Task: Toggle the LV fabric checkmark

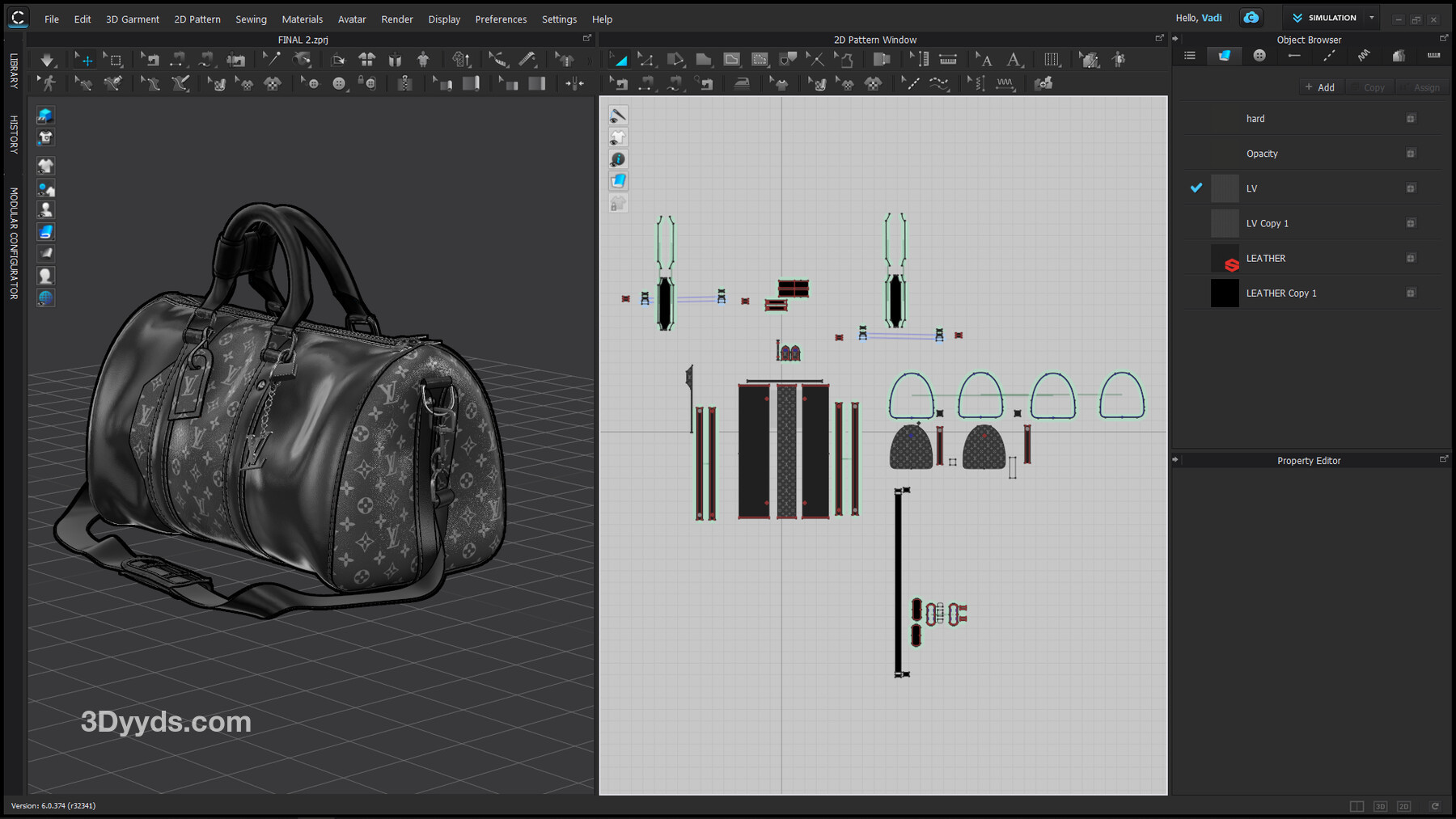Action: (1196, 188)
